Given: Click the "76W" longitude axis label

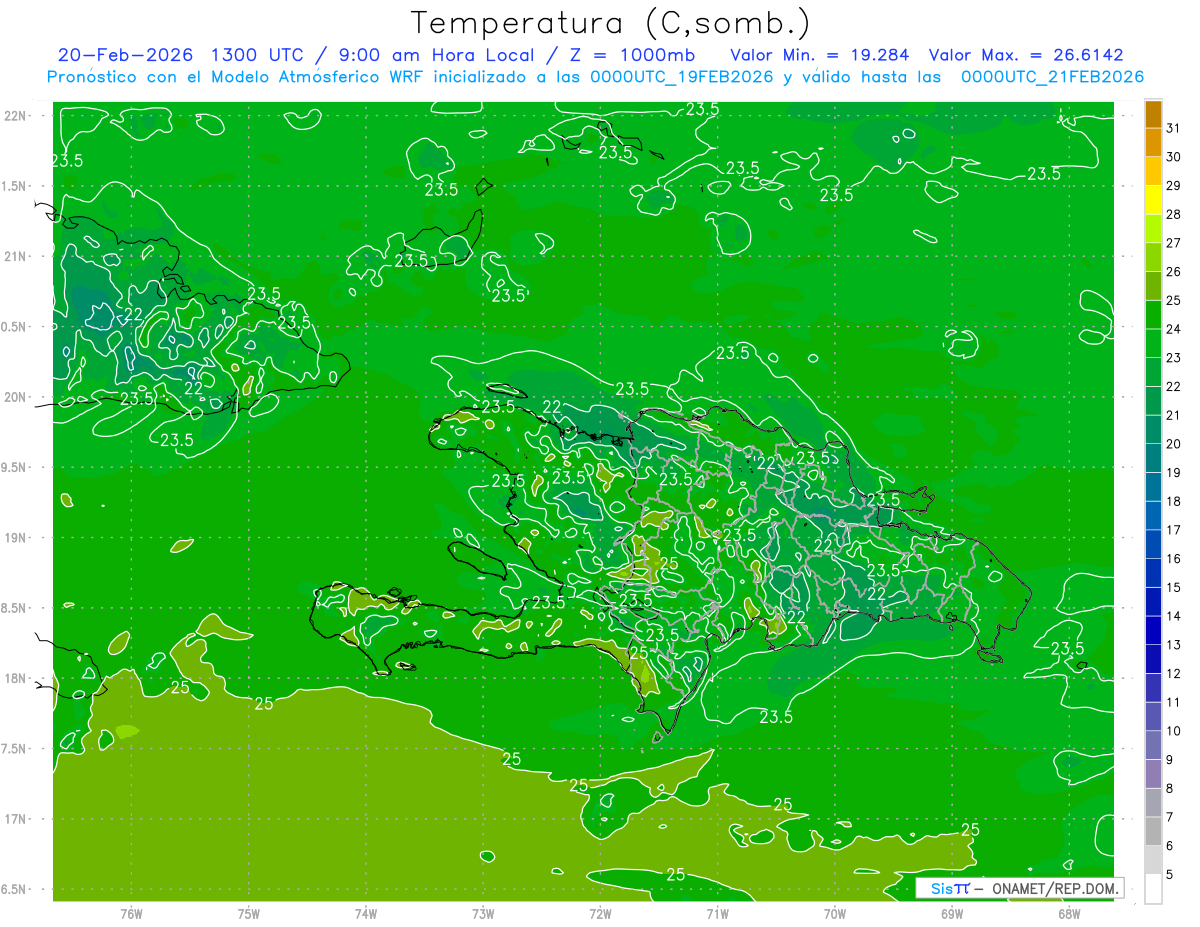Looking at the screenshot, I should [131, 915].
